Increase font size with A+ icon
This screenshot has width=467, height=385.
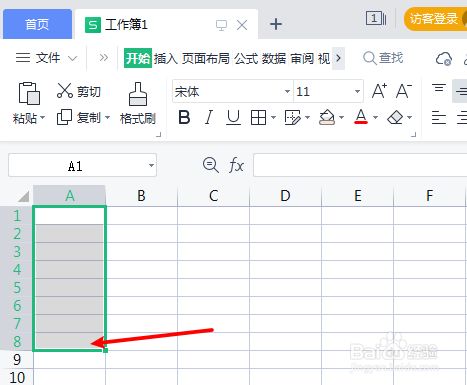379,91
